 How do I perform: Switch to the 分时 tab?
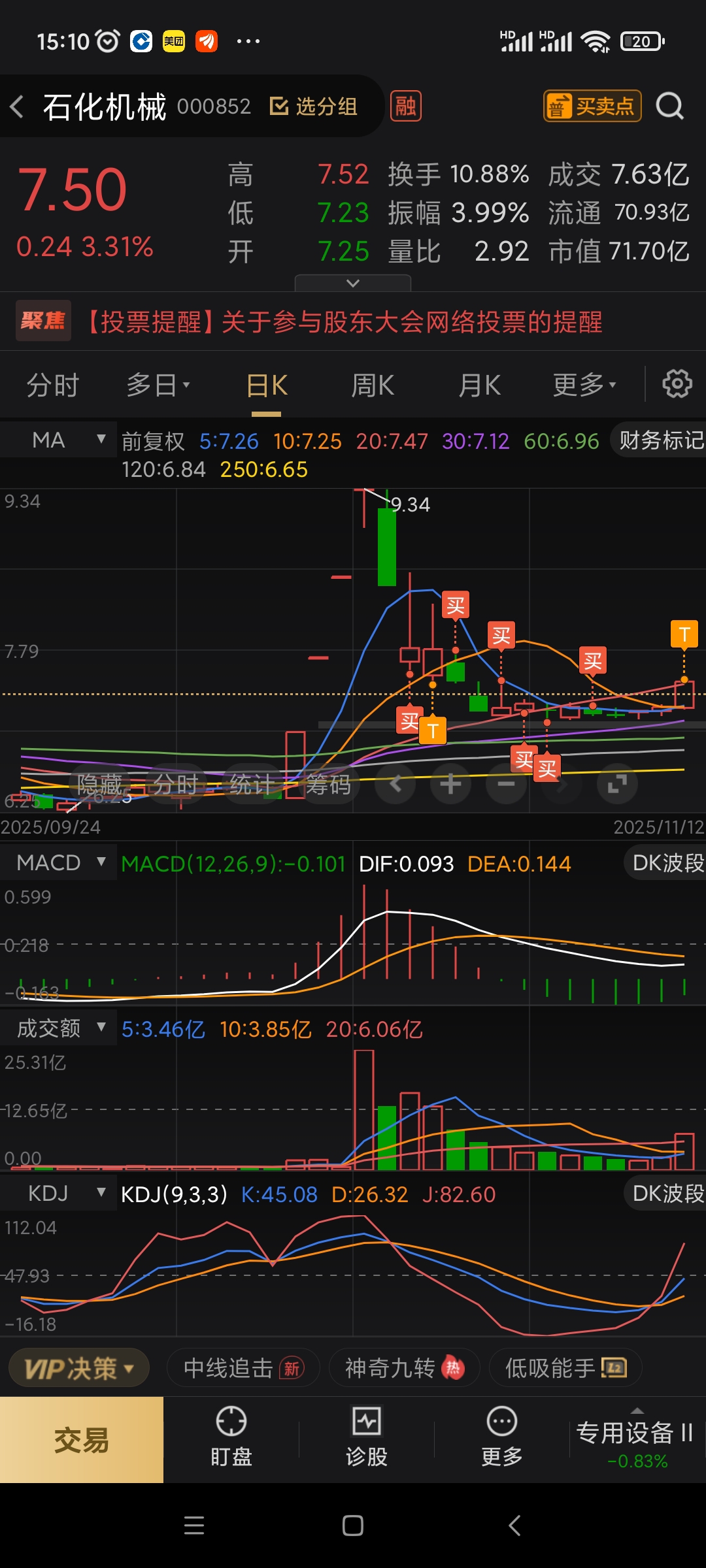coord(52,385)
